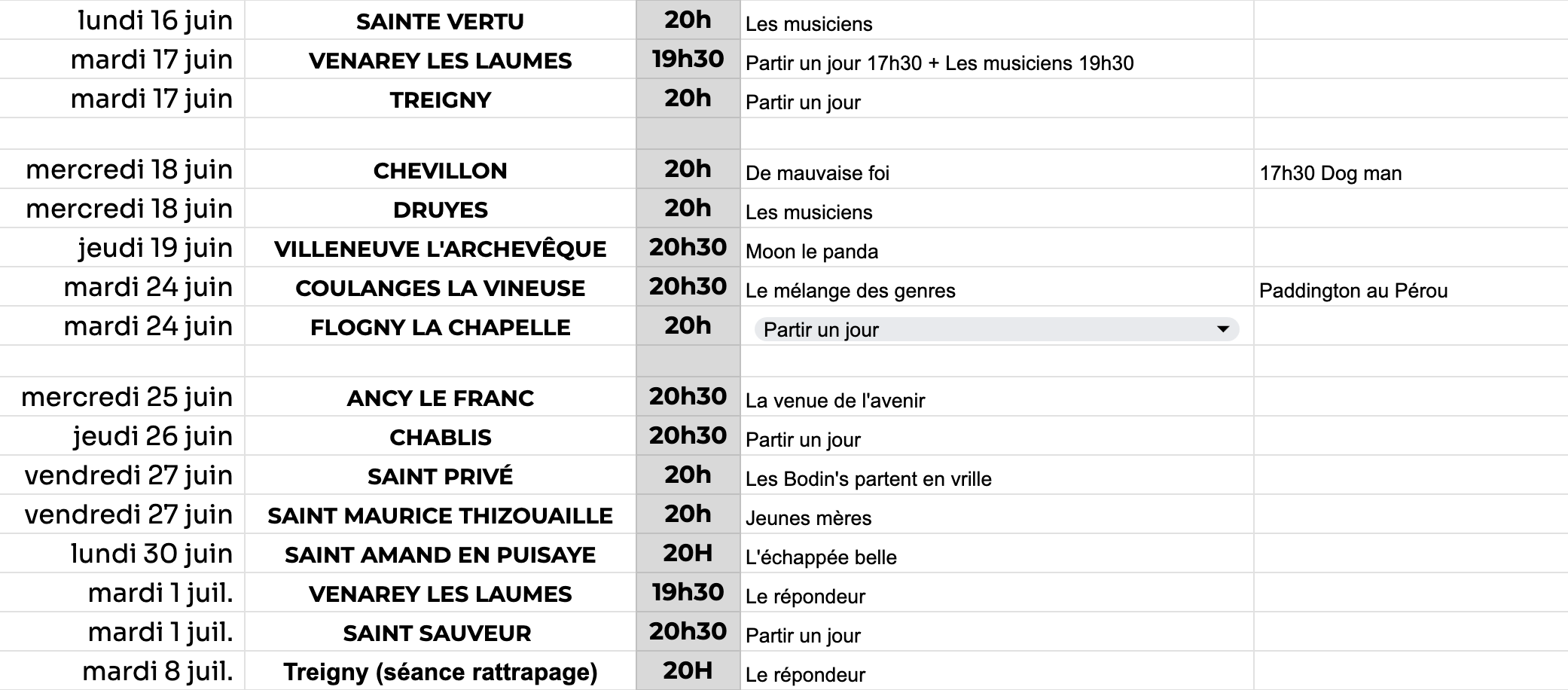Viewport: 1568px width, 690px height.
Task: Click the La venue de l'avenir cell
Action: [997, 397]
